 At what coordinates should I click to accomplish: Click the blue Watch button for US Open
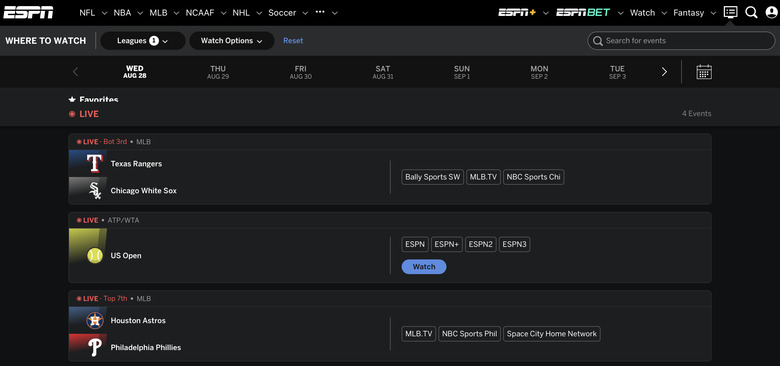coord(424,267)
